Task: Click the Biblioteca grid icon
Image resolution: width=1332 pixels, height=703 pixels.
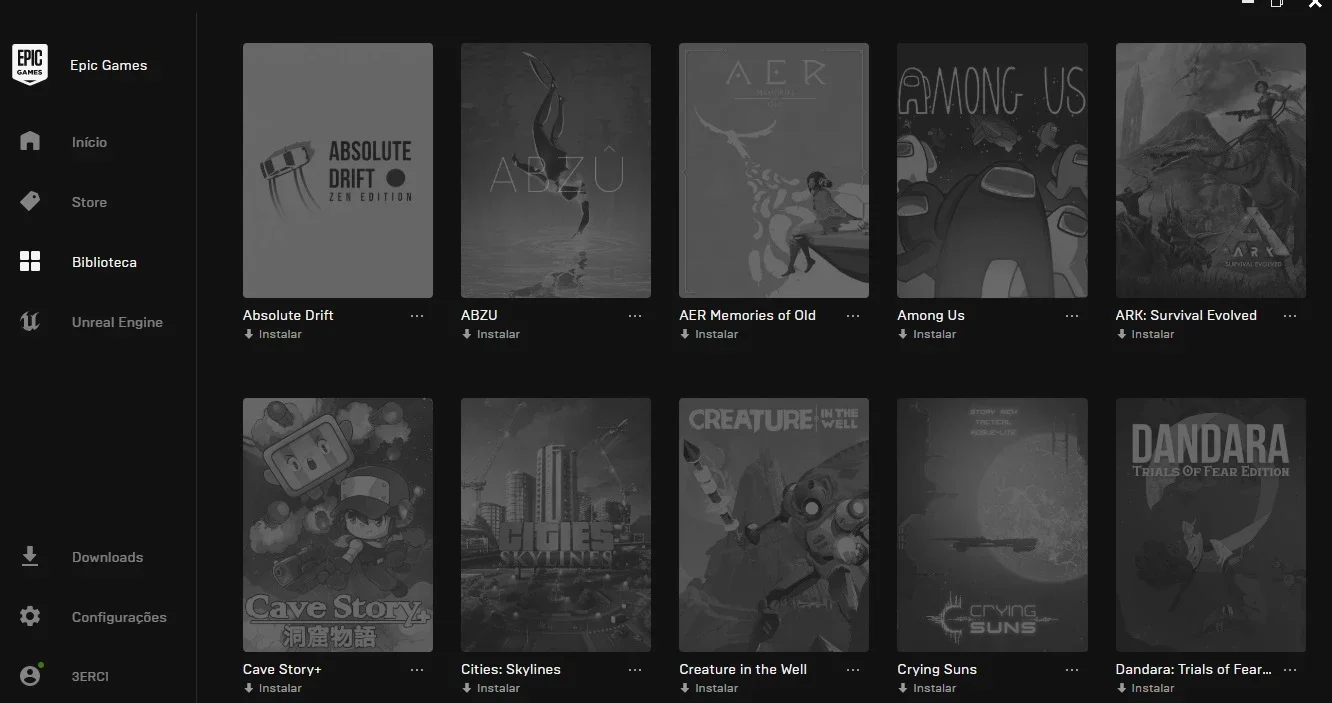Action: click(30, 262)
